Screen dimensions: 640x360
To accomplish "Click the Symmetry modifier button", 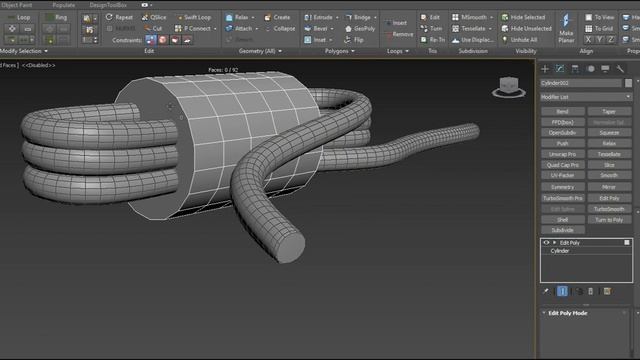I will [x=562, y=187].
